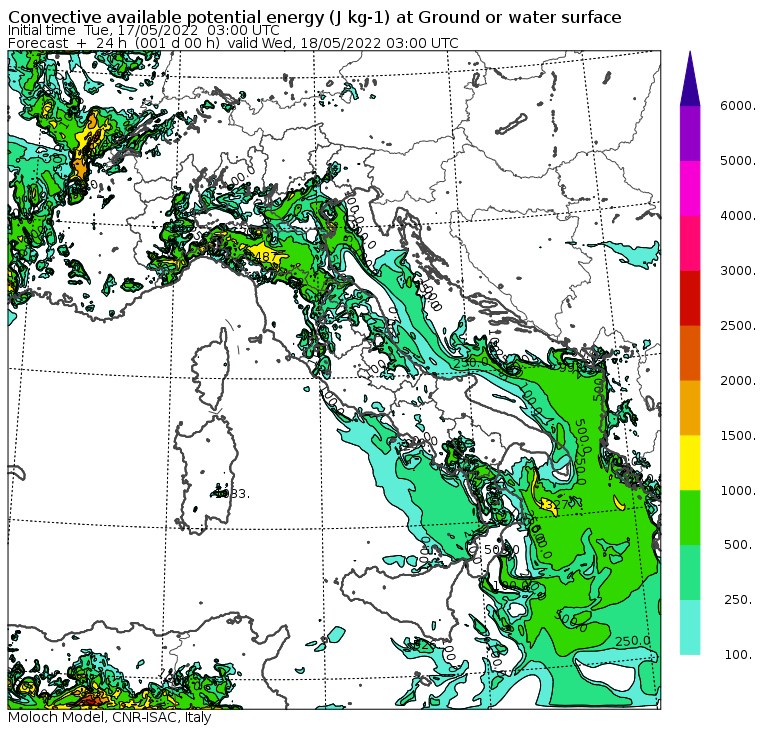The image size is (760, 731).
Task: Click the bright green 500–1000 color bar segment
Action: coord(690,518)
